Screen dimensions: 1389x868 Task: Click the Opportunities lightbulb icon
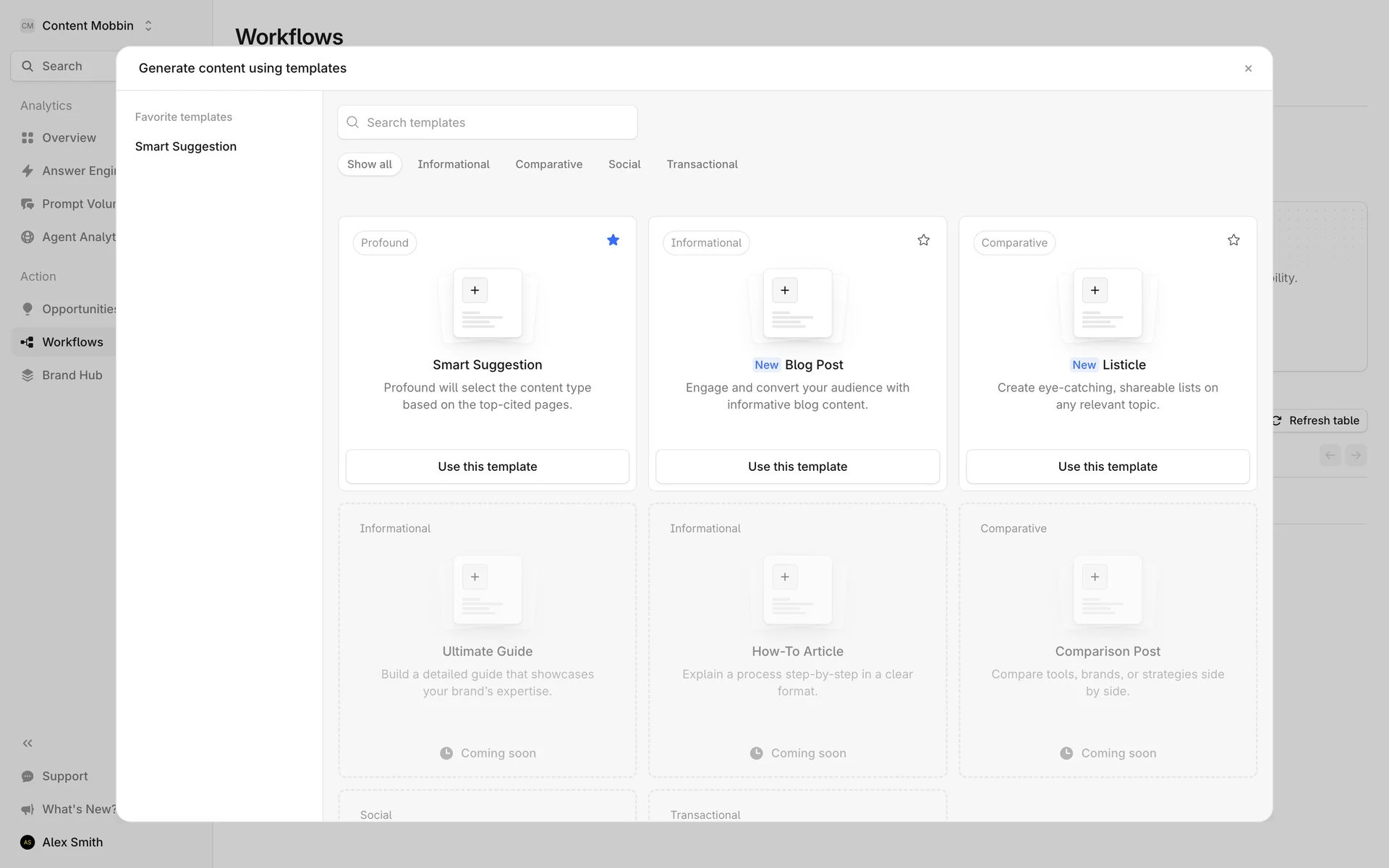[27, 309]
